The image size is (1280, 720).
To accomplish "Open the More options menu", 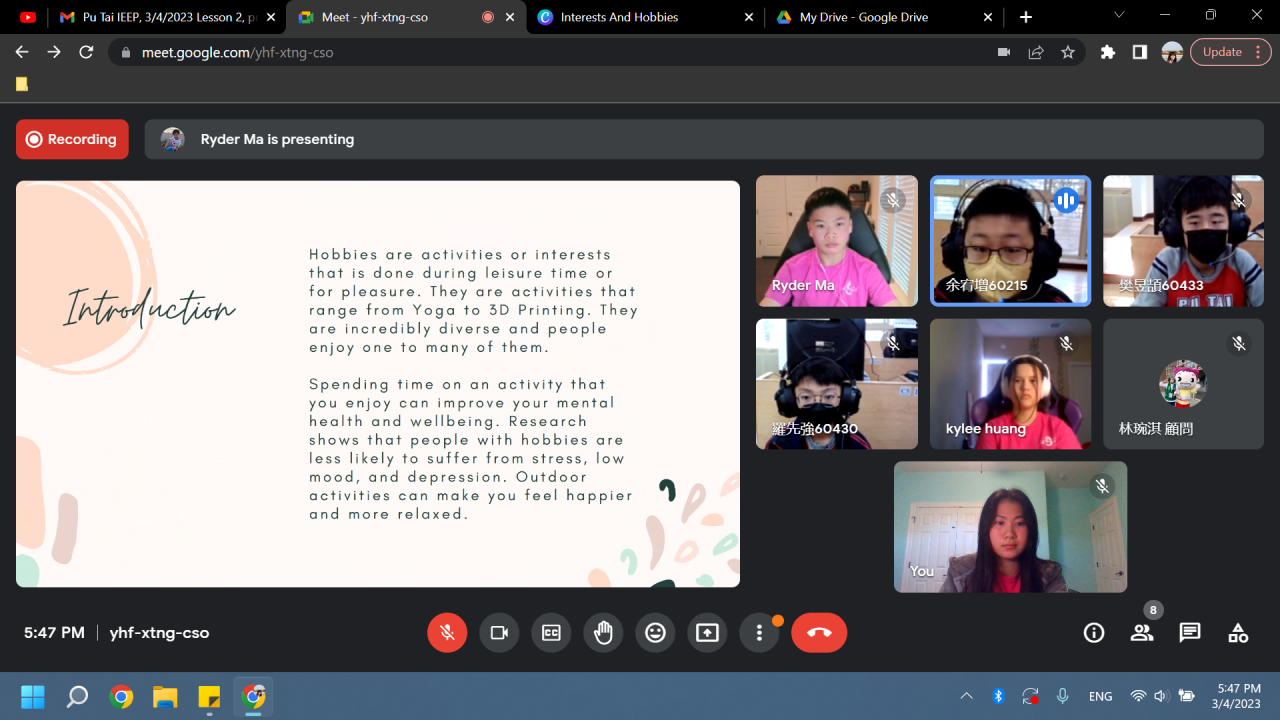I will [x=759, y=633].
